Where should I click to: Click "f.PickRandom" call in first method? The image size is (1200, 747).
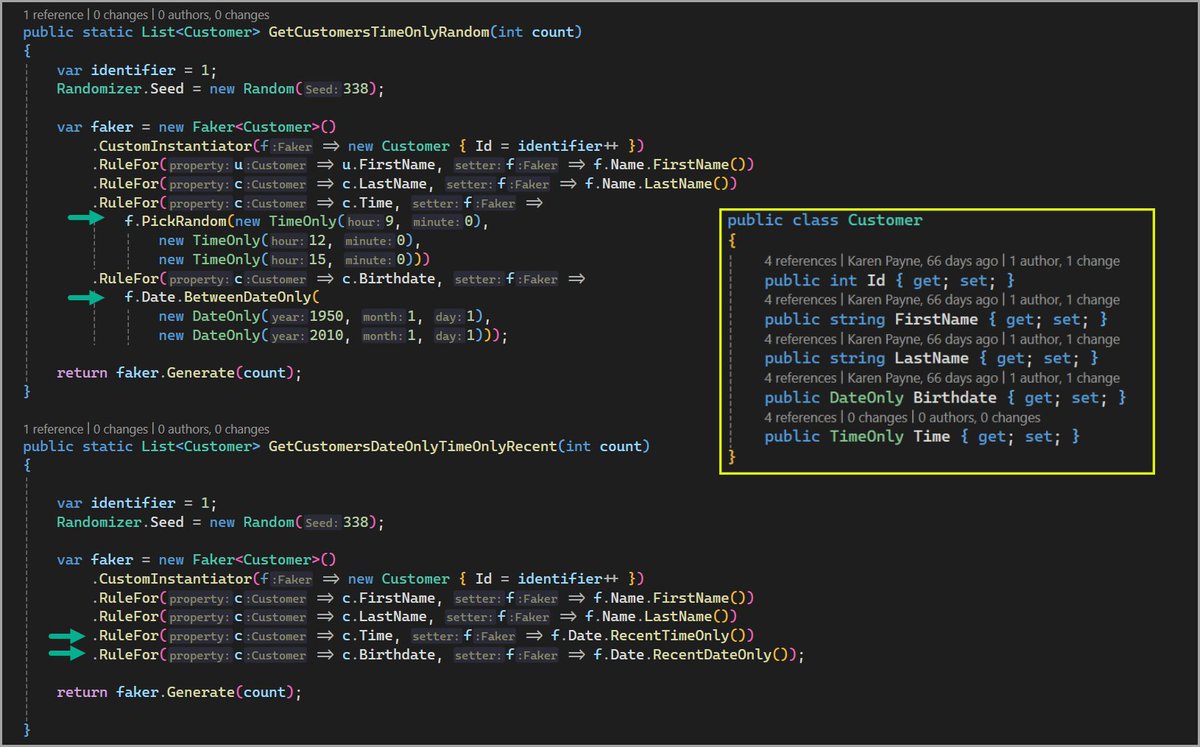click(176, 222)
